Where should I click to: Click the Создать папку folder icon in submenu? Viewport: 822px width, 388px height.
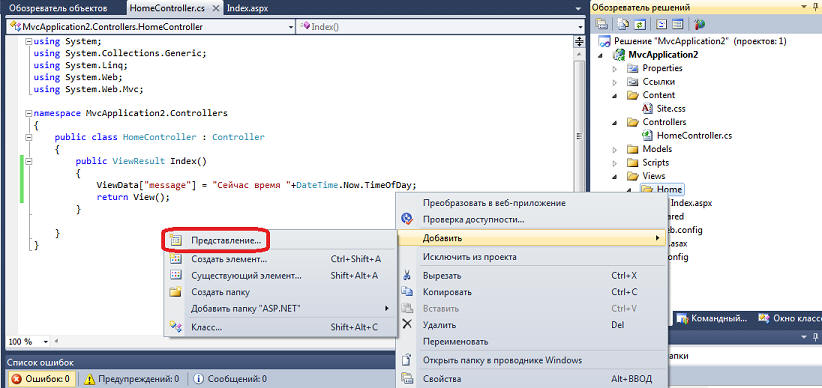point(176,292)
